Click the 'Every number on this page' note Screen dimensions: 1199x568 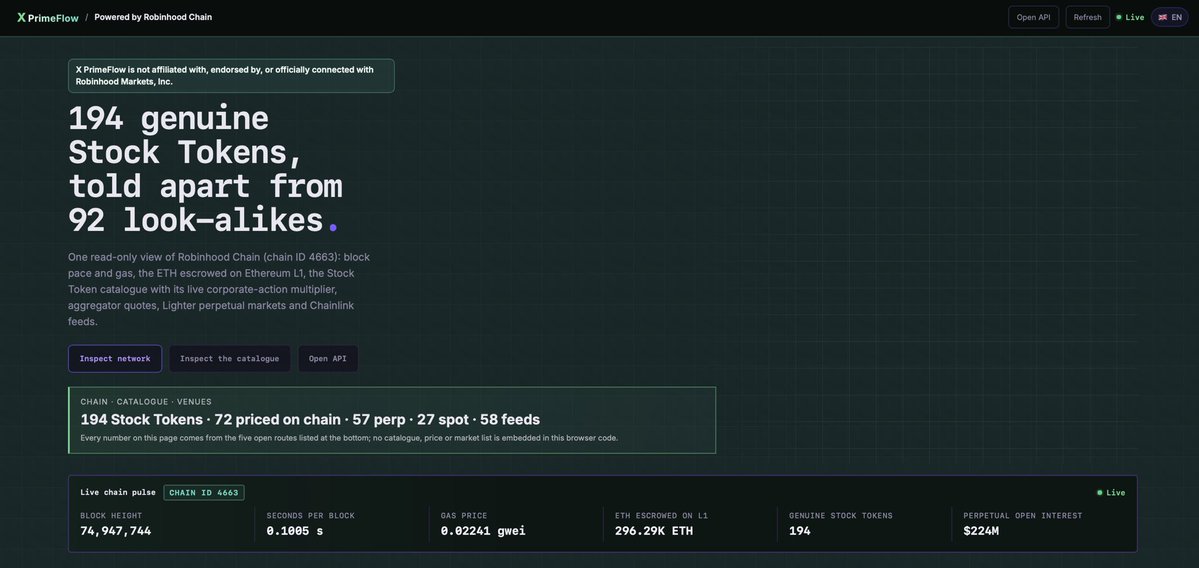tap(349, 438)
